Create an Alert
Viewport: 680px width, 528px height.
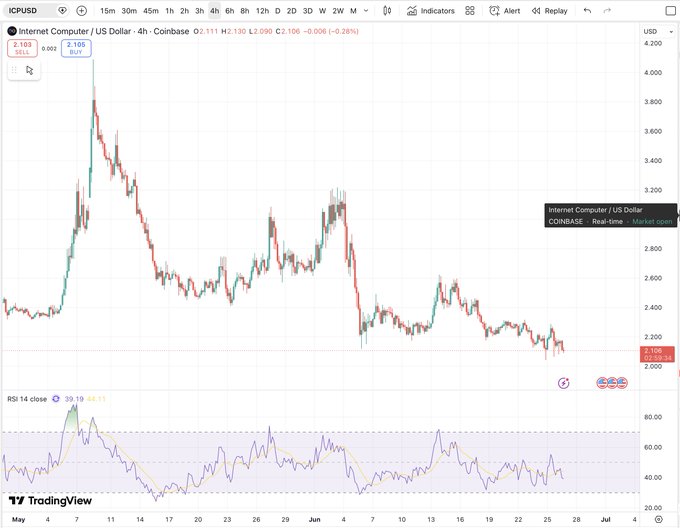pos(505,11)
